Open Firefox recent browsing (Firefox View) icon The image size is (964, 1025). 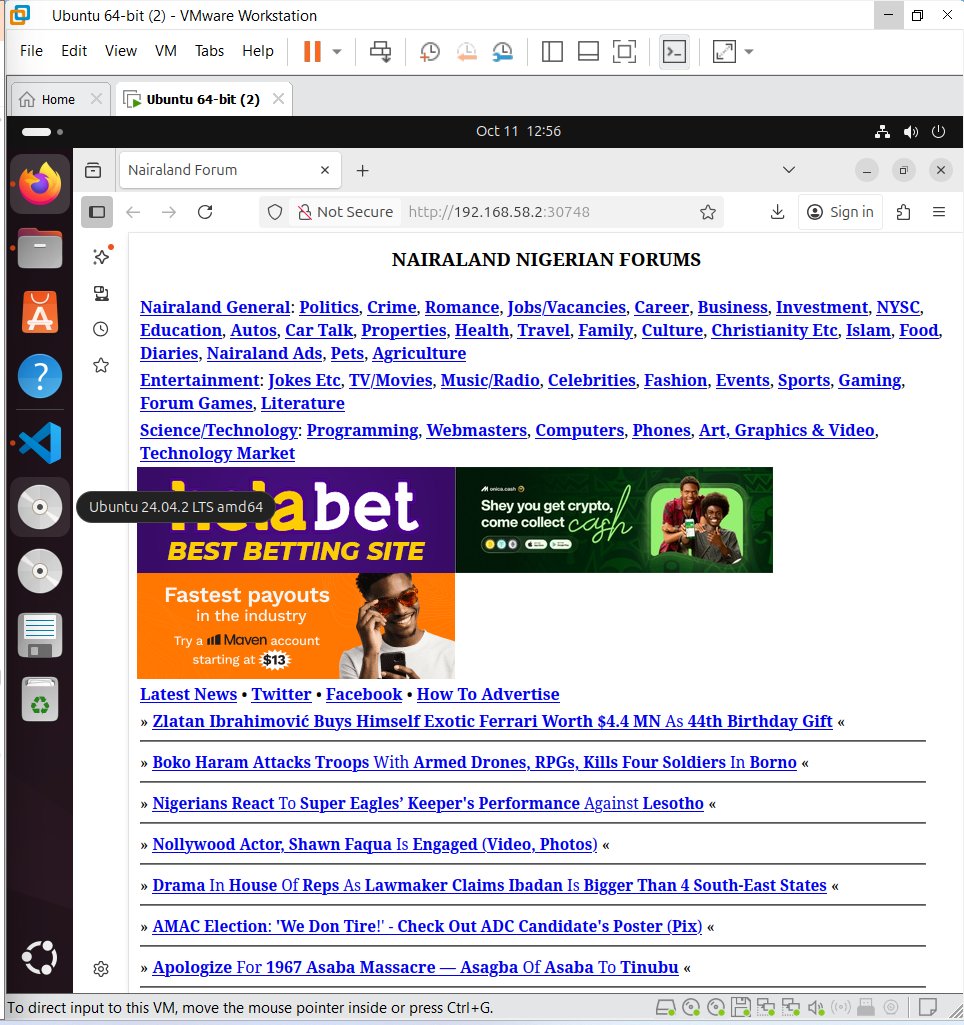tap(93, 171)
